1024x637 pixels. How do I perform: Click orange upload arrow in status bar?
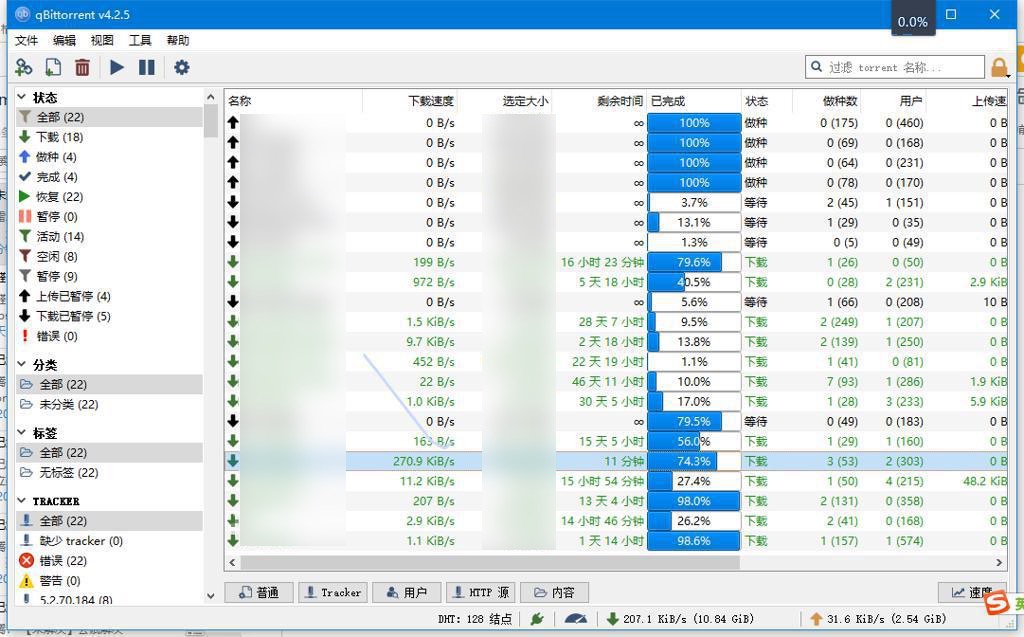pos(816,619)
